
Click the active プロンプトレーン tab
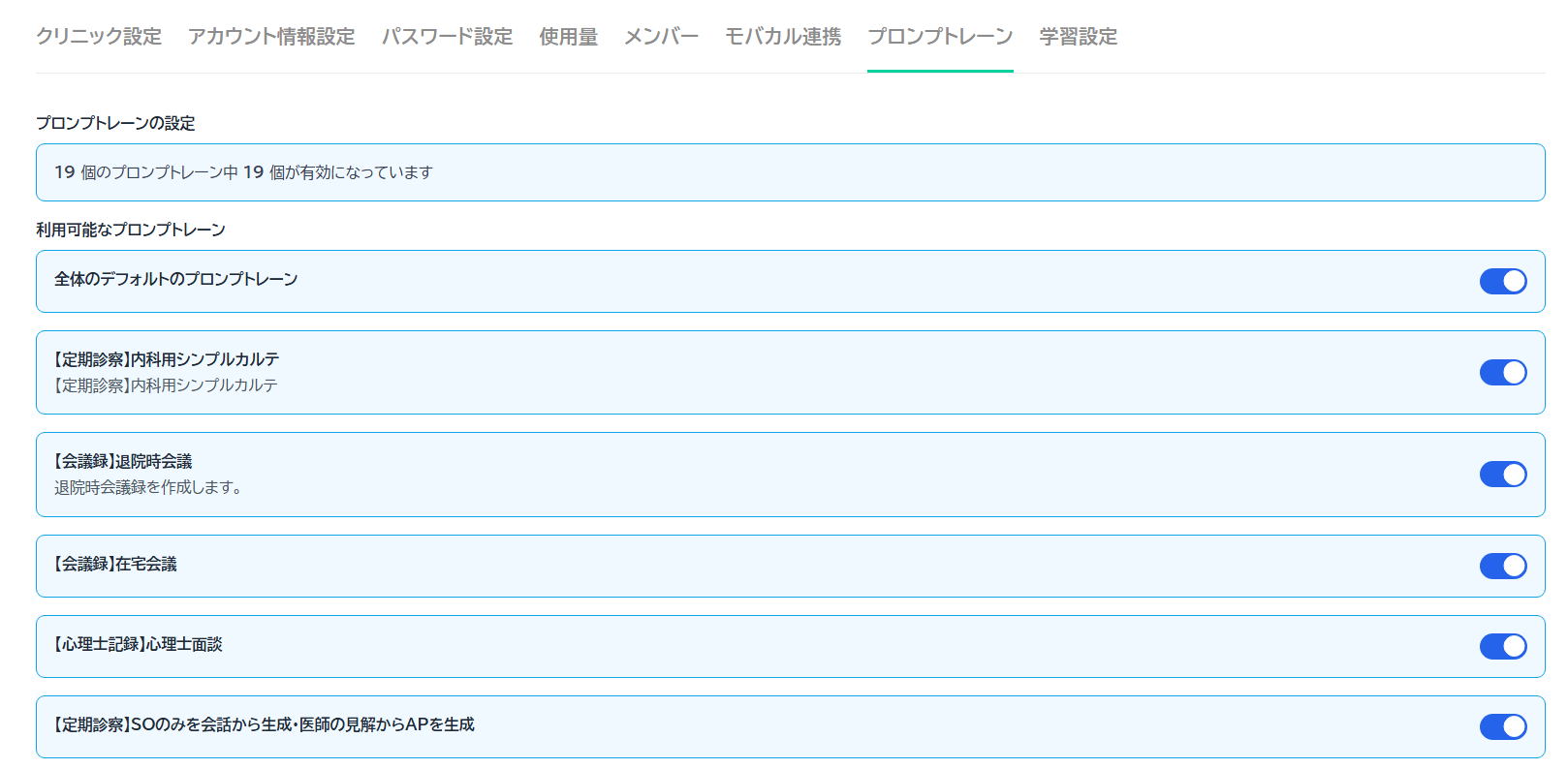(x=940, y=37)
